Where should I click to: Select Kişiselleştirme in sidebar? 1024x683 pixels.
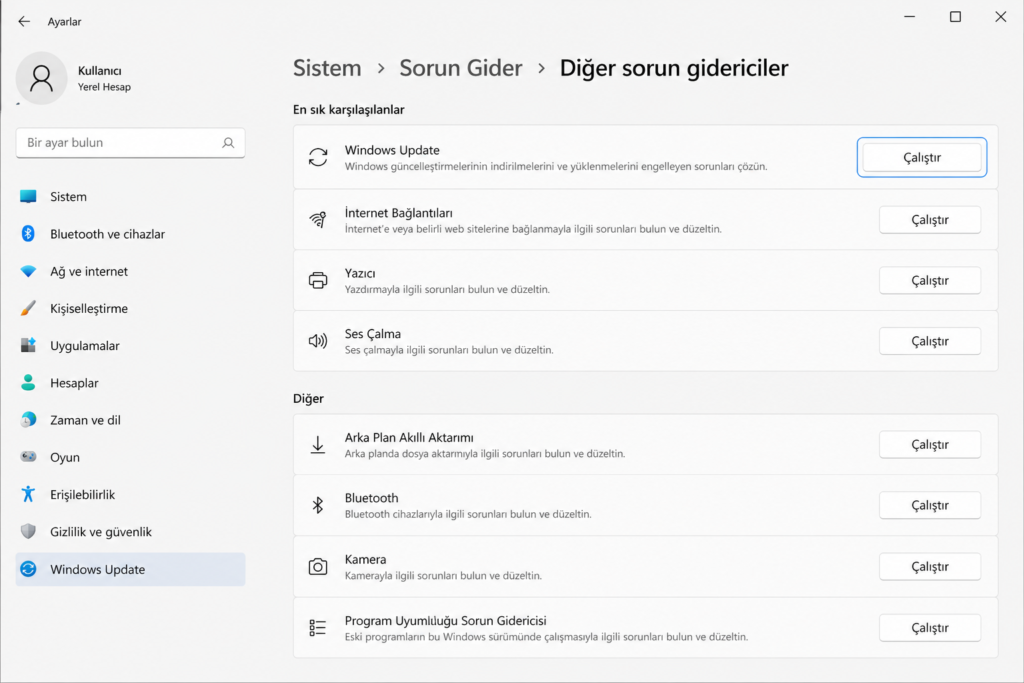(131, 308)
